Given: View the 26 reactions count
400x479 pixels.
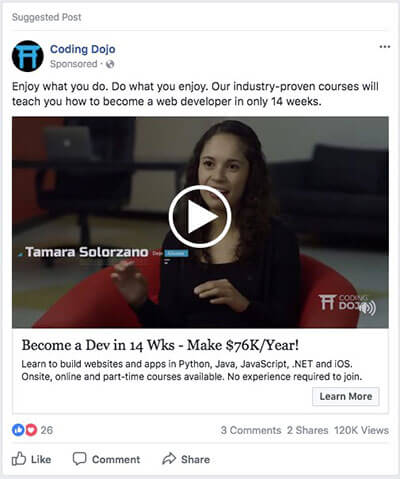Looking at the screenshot, I should click(x=47, y=430).
